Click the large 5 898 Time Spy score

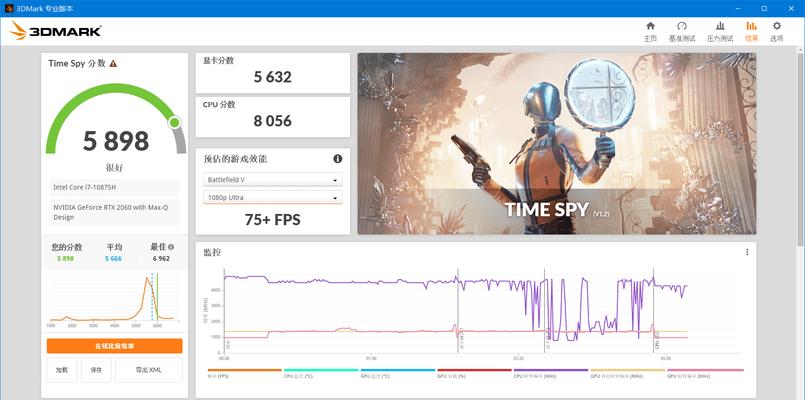click(116, 141)
